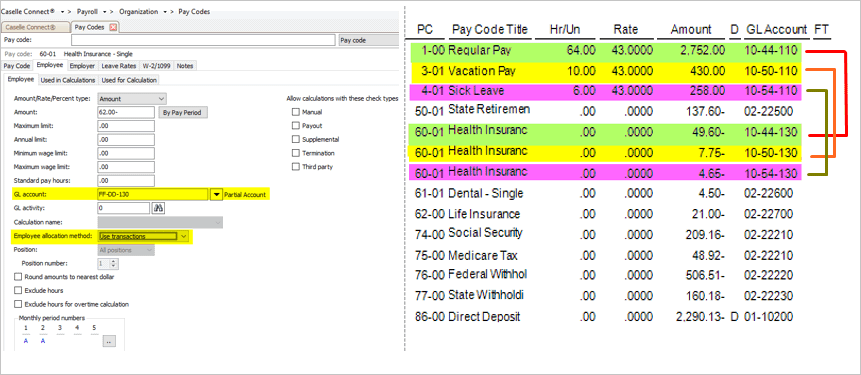Click the Vacation Pay row title
Image resolution: width=861 pixels, height=375 pixels.
click(482, 71)
